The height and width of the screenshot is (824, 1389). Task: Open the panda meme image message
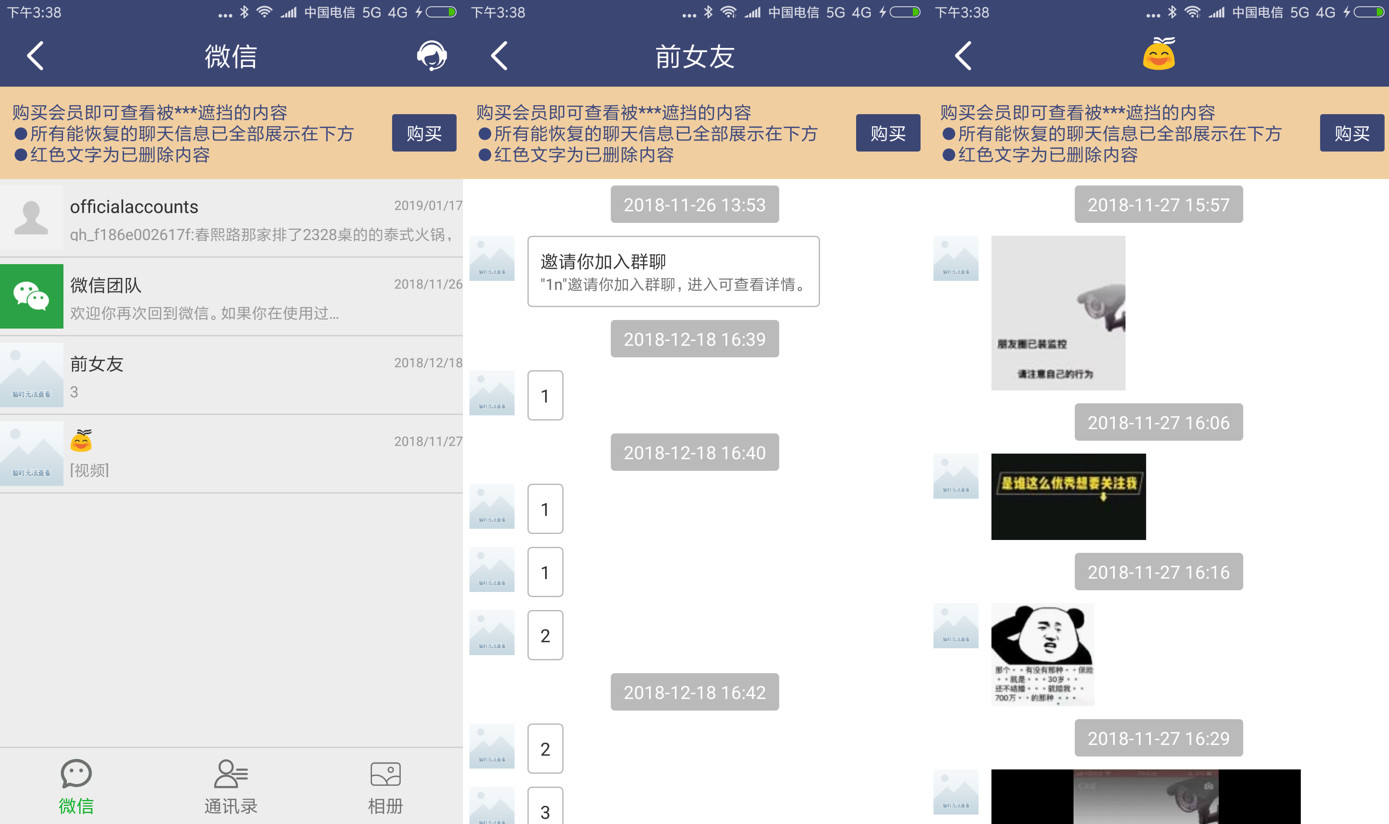point(1042,655)
